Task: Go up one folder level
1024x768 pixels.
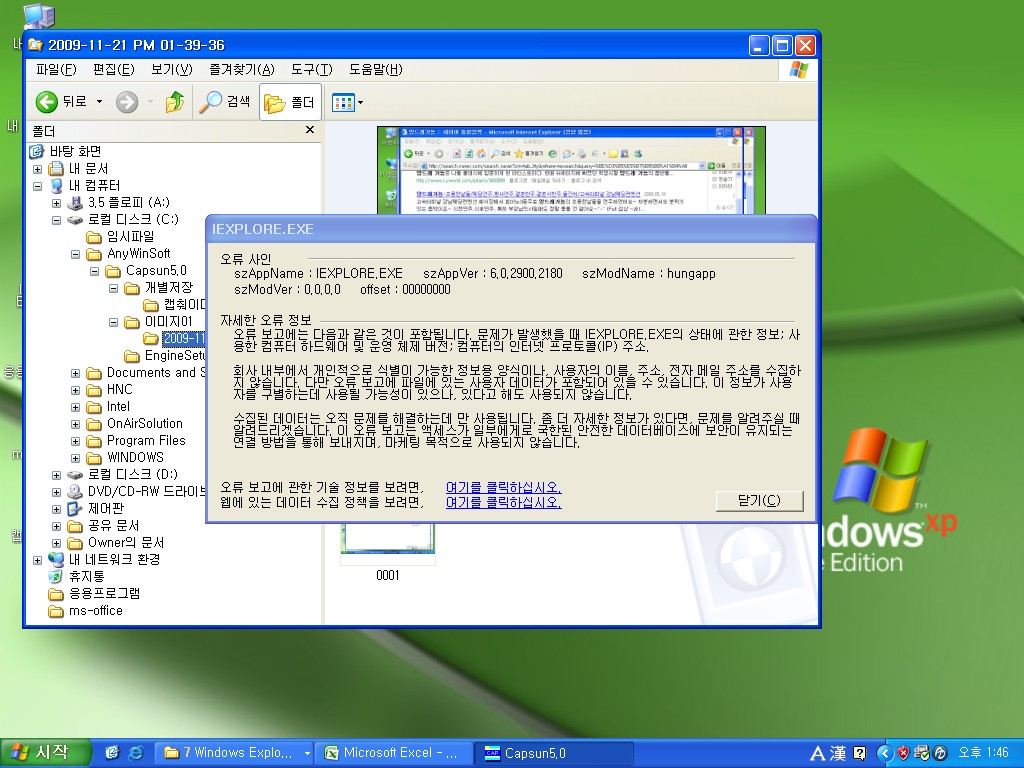Action: pos(174,102)
